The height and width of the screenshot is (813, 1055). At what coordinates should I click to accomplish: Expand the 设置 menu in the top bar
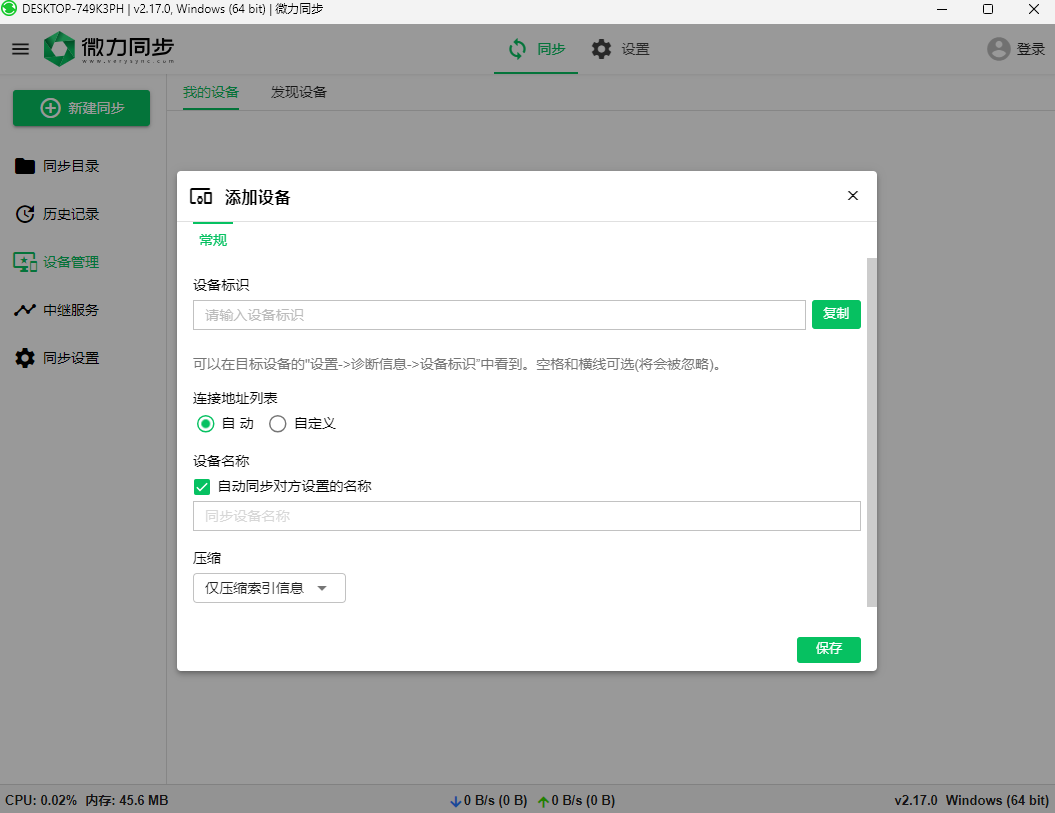point(620,47)
